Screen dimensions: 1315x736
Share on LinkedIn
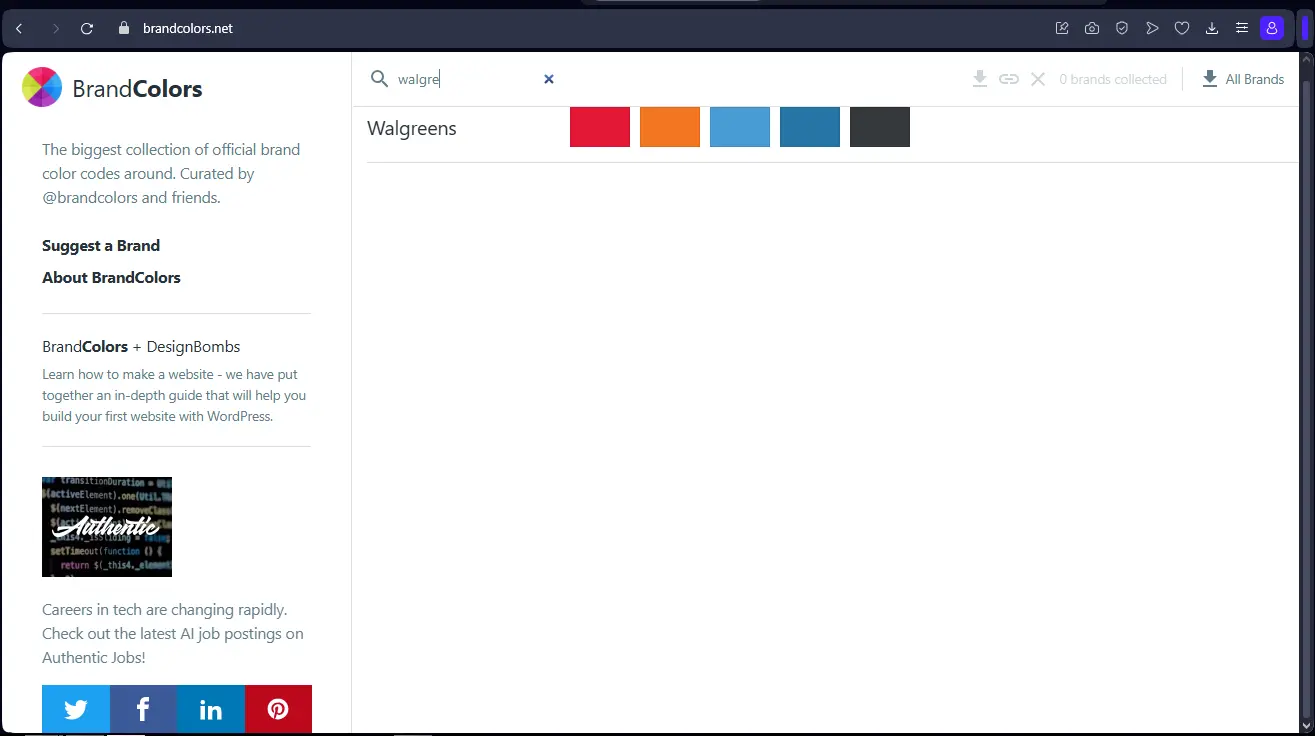(x=211, y=709)
